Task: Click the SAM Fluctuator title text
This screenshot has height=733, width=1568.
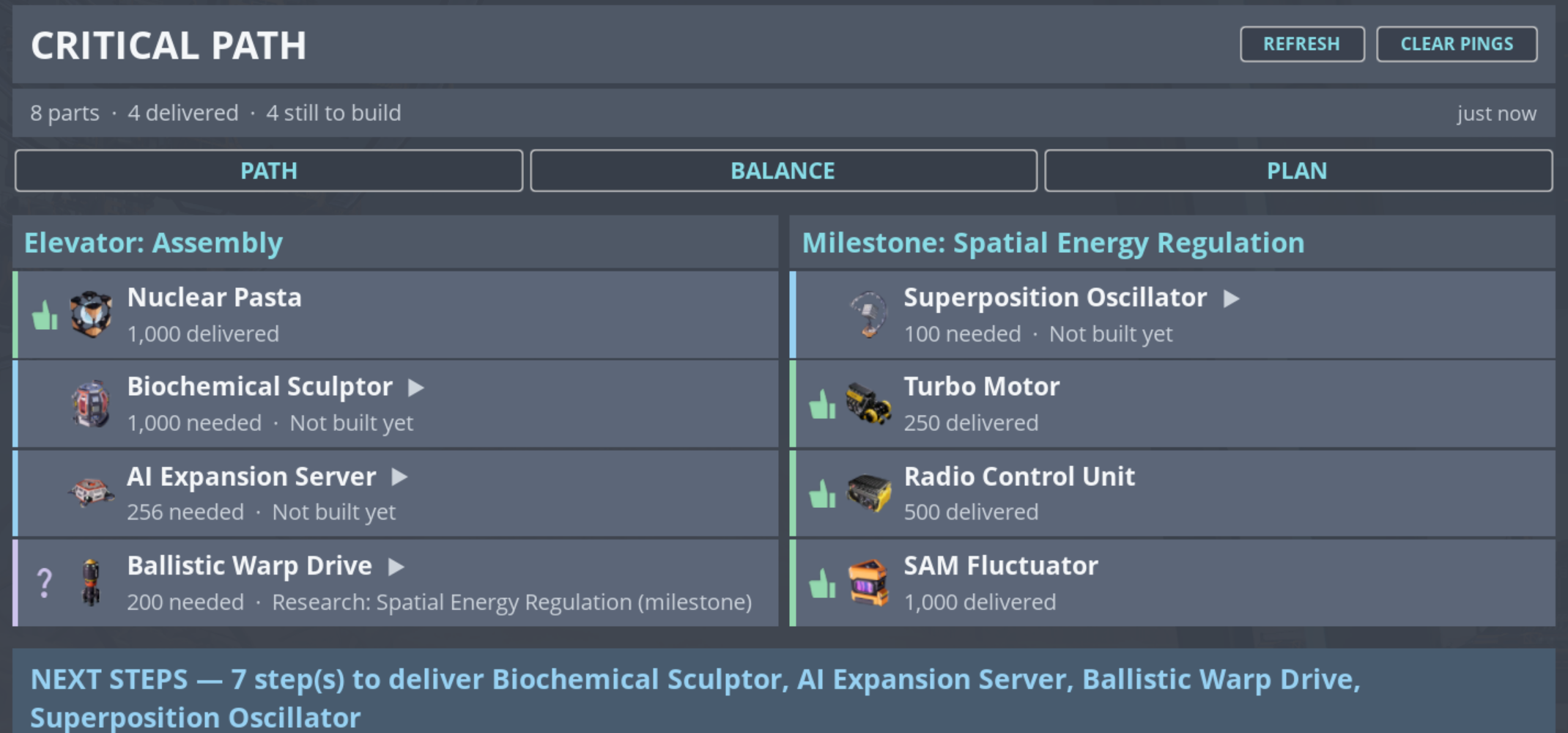Action: (1001, 566)
